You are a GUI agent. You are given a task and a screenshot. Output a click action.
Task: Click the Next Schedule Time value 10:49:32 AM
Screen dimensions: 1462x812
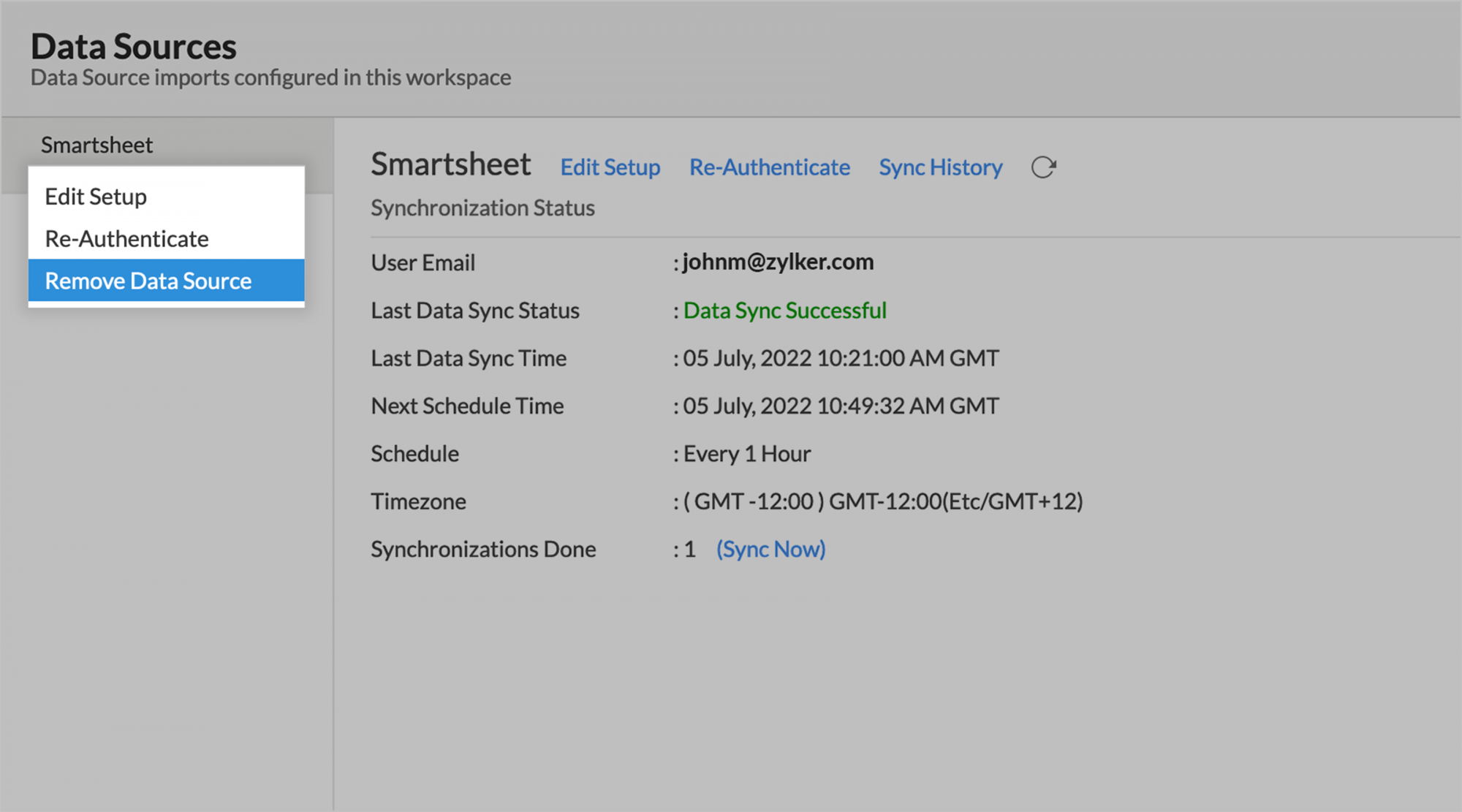841,406
